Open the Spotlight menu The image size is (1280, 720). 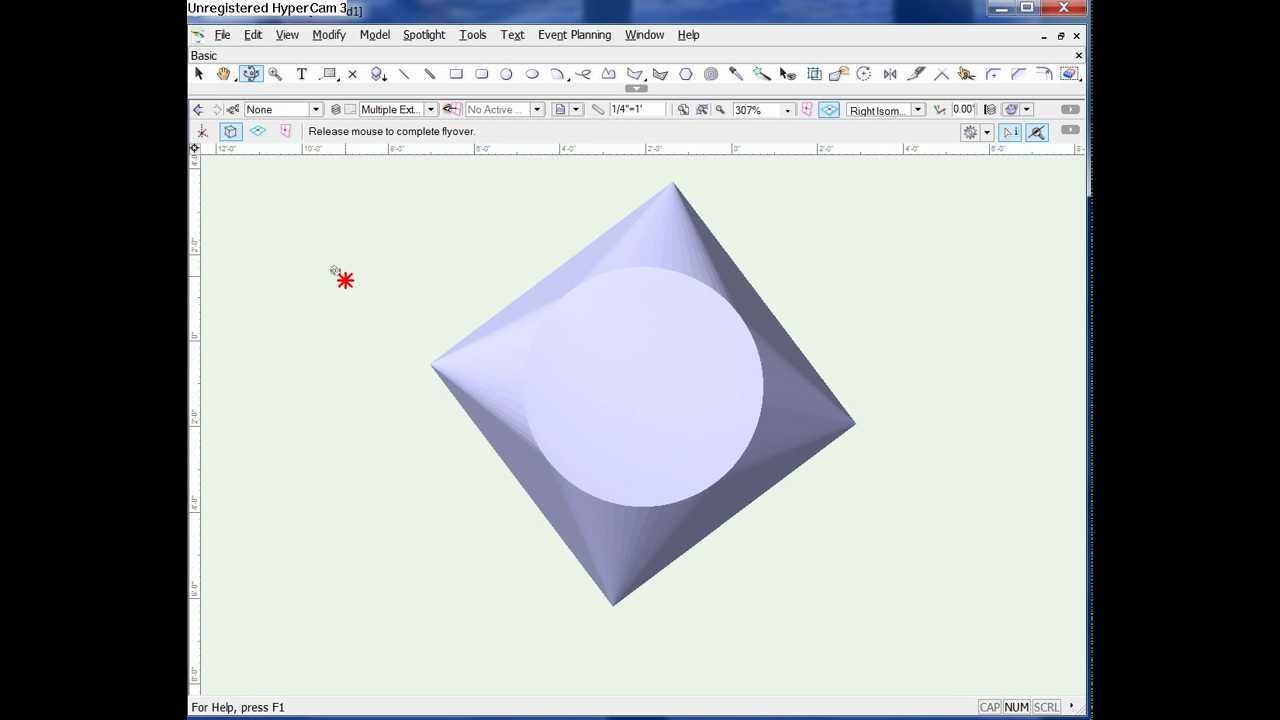click(x=424, y=35)
